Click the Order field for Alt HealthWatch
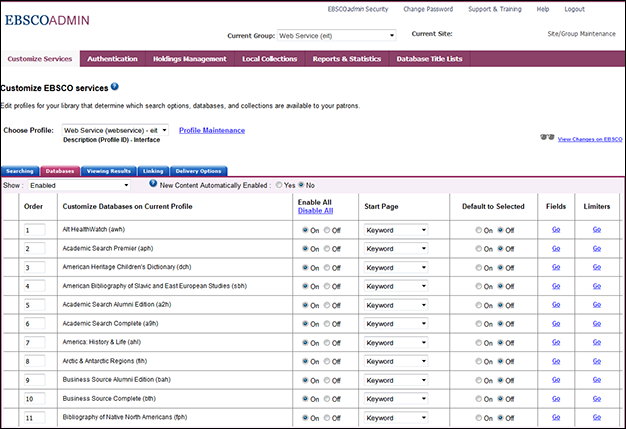 (x=34, y=230)
